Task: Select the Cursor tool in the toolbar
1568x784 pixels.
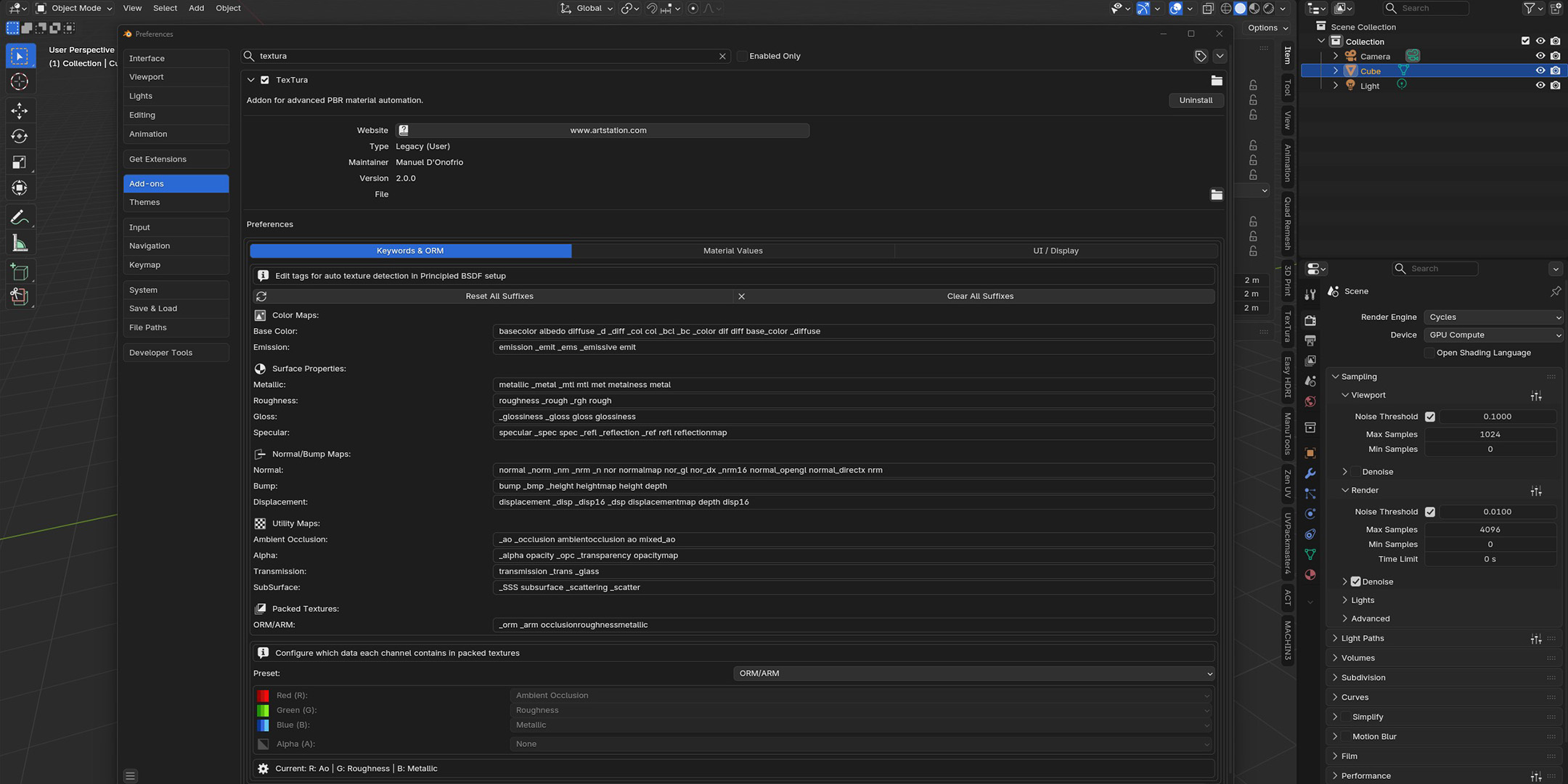Action: click(x=20, y=81)
